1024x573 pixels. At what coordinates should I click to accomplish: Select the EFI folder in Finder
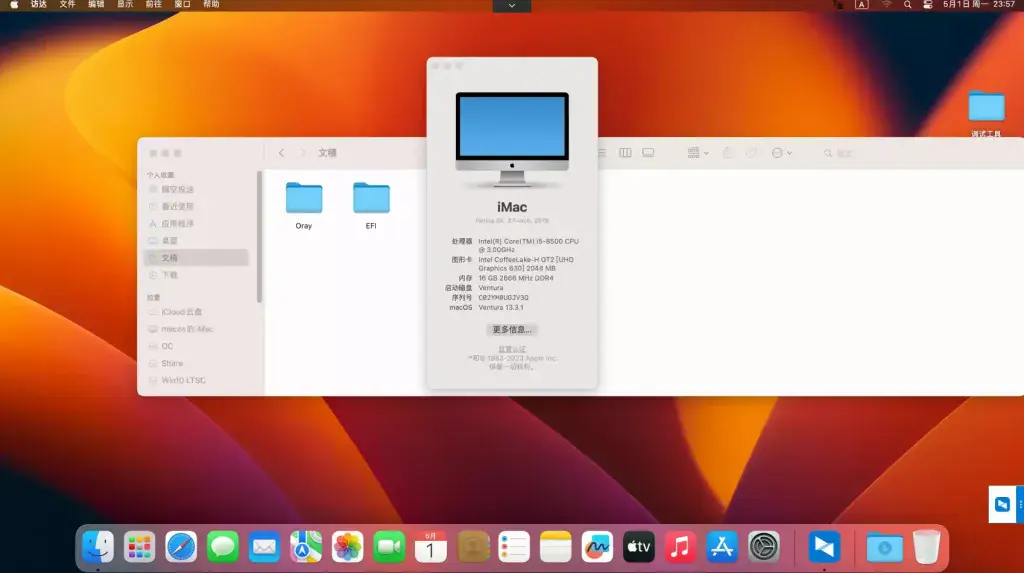point(371,205)
